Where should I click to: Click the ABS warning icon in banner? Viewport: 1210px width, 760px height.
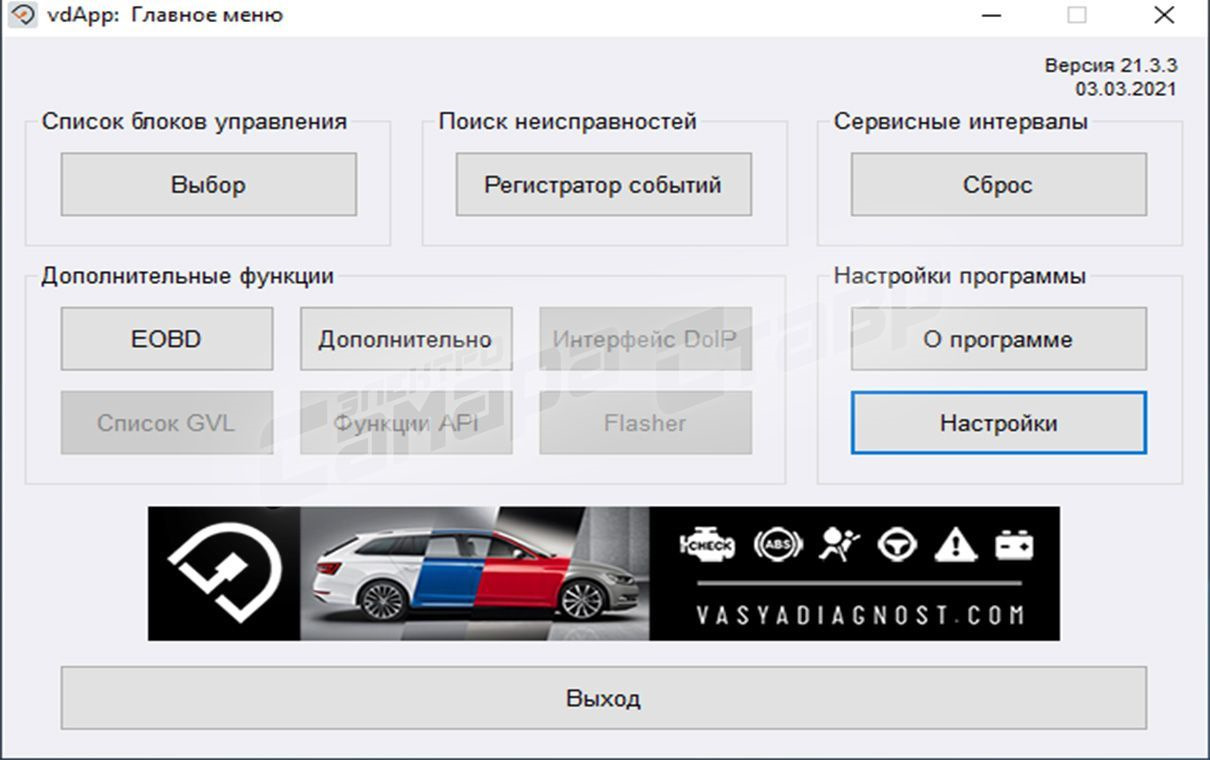tap(778, 545)
